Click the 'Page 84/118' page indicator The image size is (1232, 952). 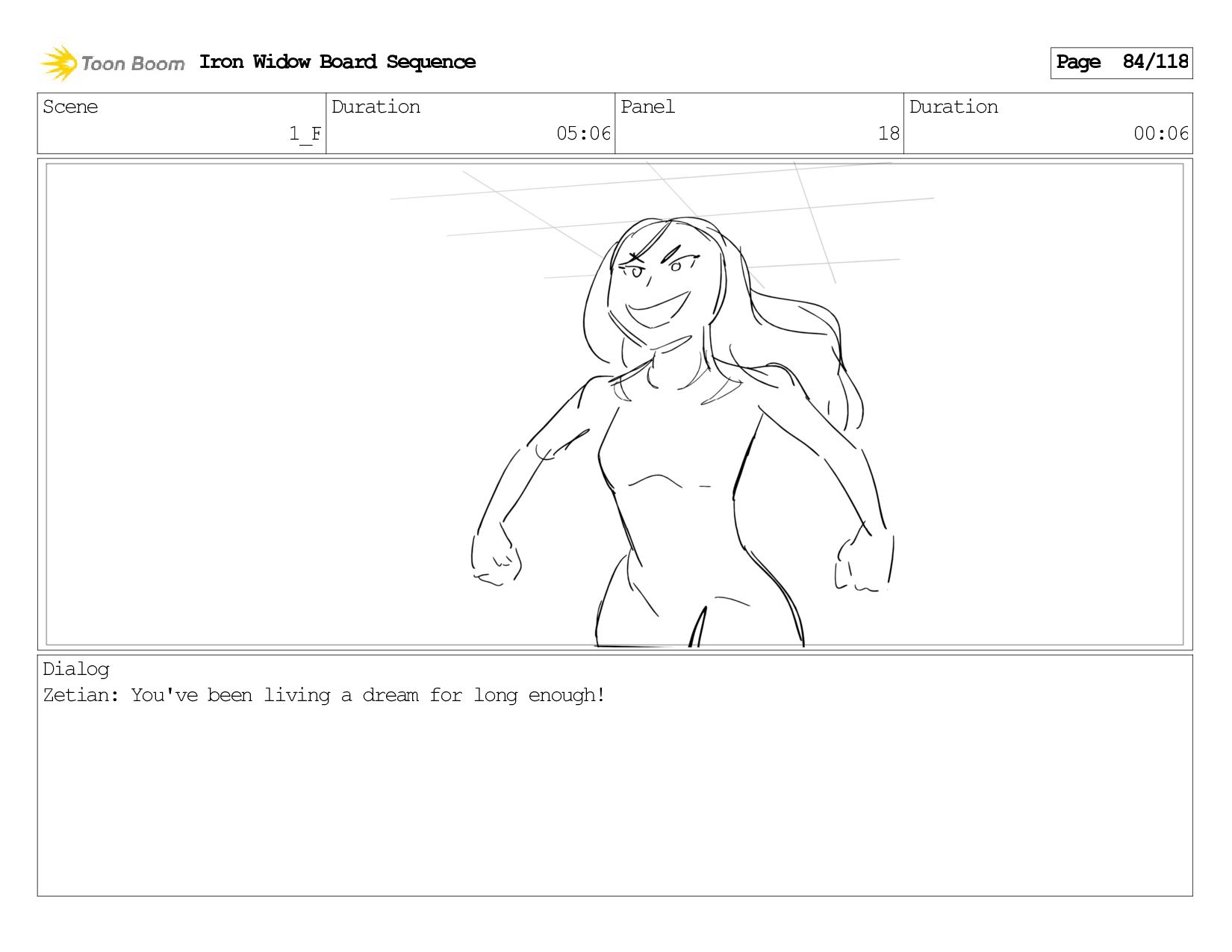pos(1121,63)
